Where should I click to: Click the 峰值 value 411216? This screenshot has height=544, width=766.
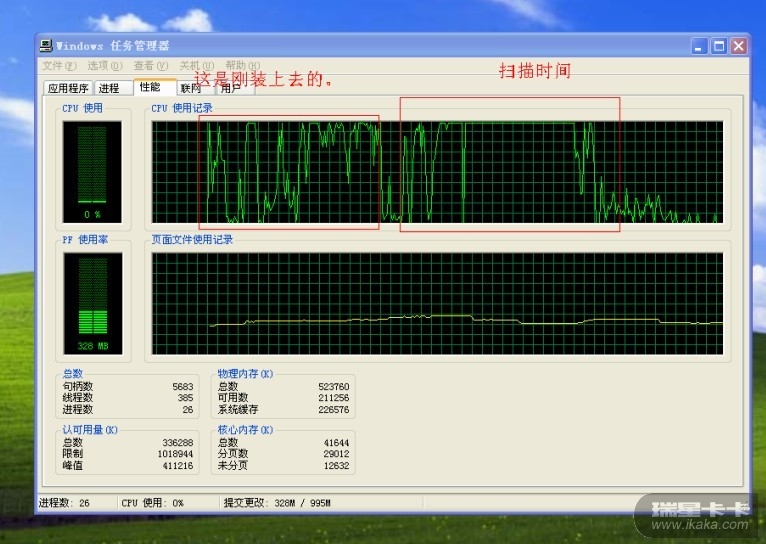click(x=178, y=466)
